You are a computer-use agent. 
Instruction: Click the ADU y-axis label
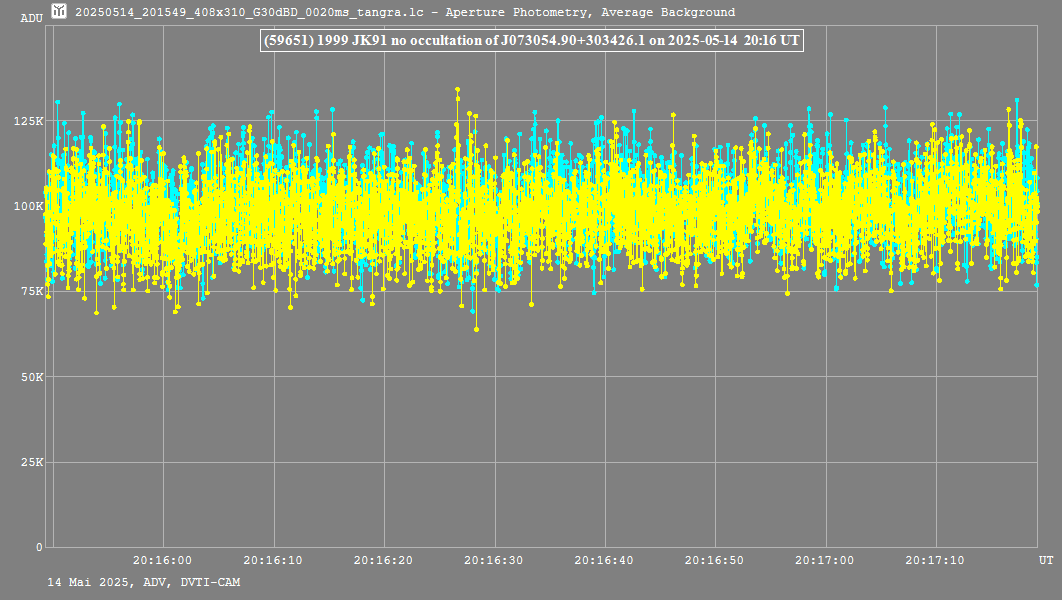[31, 18]
